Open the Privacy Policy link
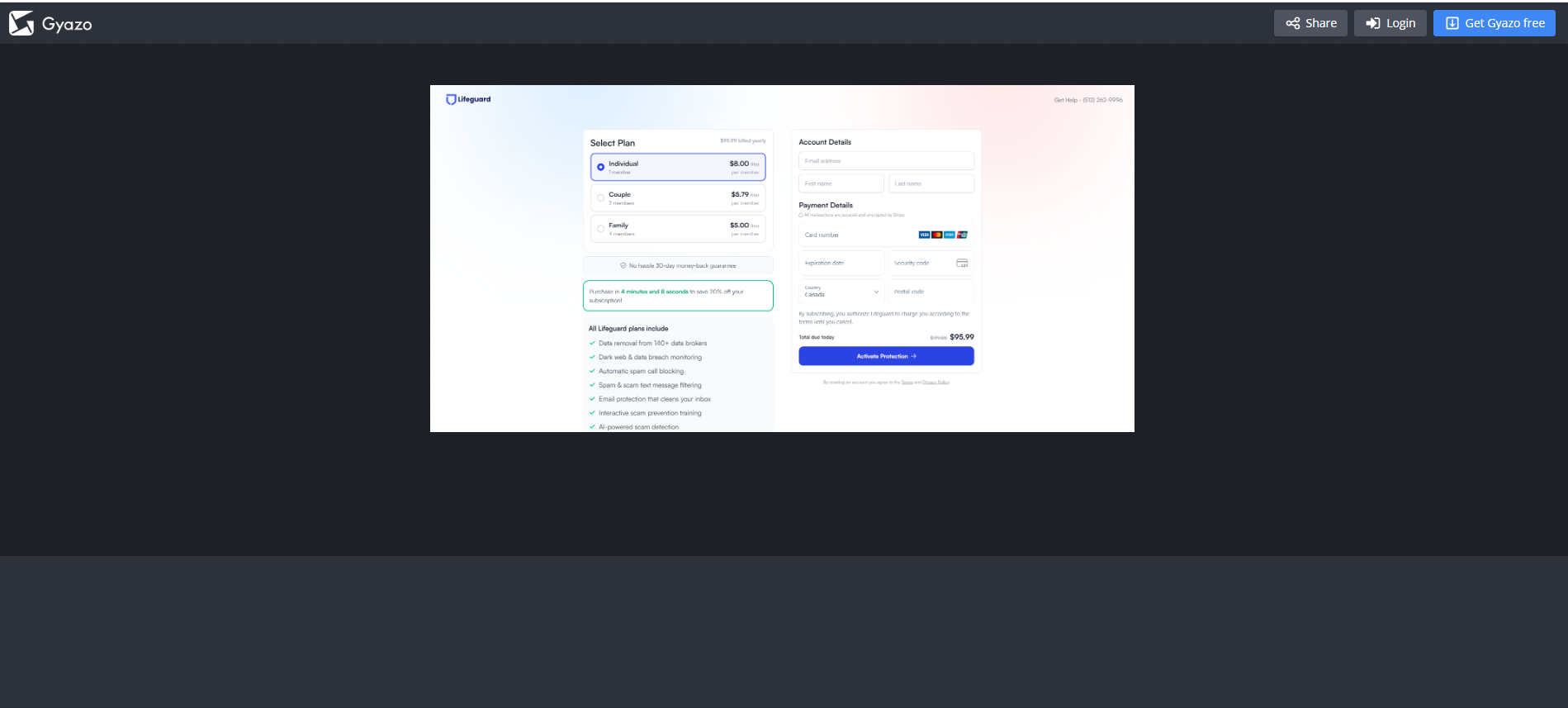Image resolution: width=1568 pixels, height=708 pixels. (x=936, y=383)
